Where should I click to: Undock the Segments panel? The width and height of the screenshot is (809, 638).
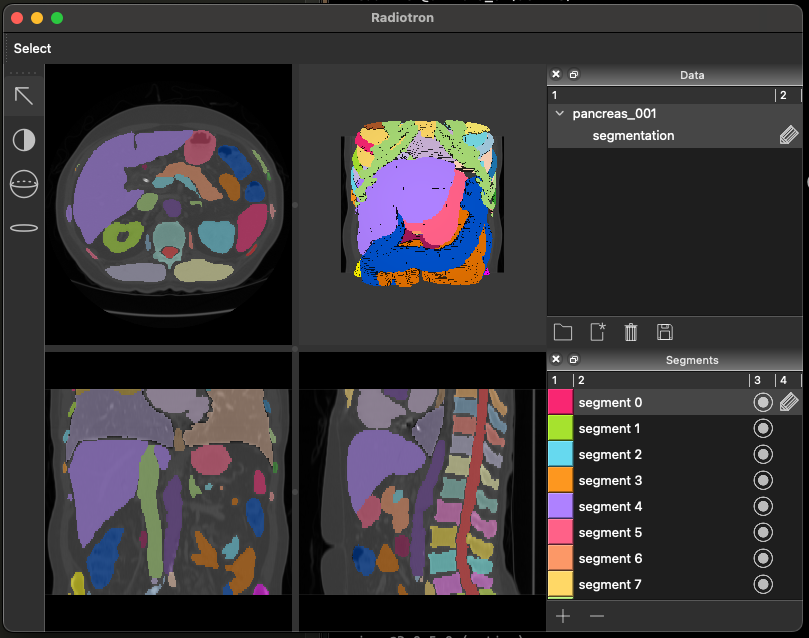pyautogui.click(x=574, y=360)
